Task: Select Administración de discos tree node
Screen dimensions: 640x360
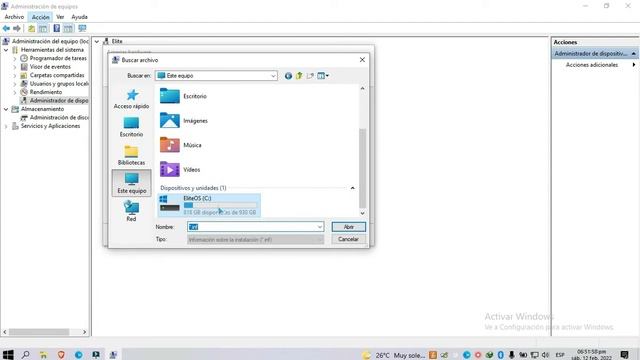Action: tap(59, 118)
